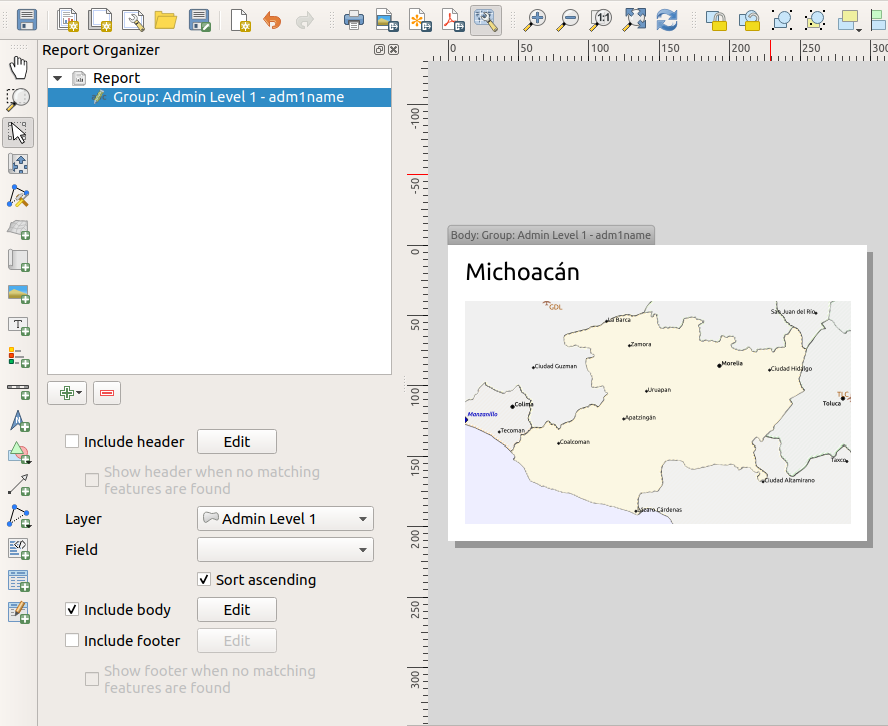Open the Layer dropdown showing Admin Level 1
Screen dimensions: 888x726
pyautogui.click(x=285, y=519)
